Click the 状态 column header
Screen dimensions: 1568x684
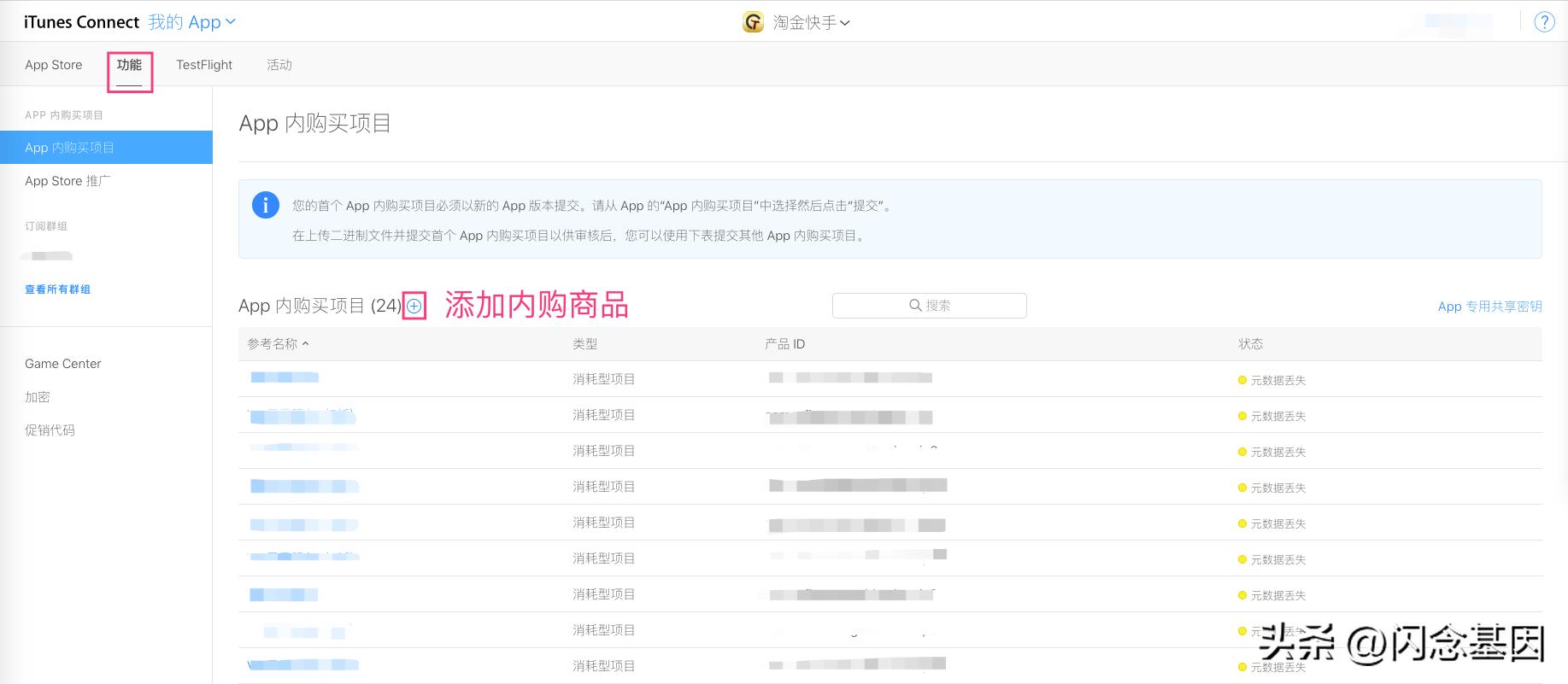[1251, 343]
